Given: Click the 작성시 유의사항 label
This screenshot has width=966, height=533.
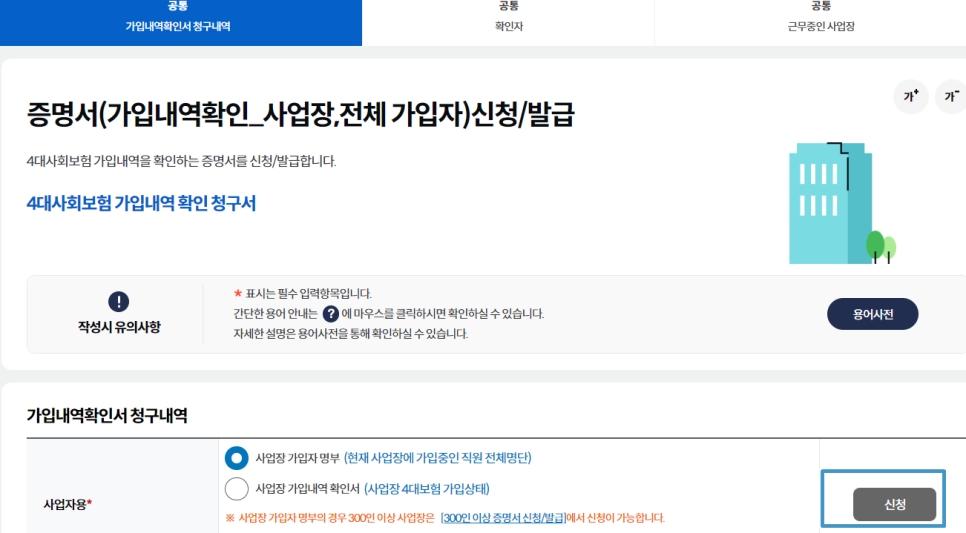Looking at the screenshot, I should click(119, 327).
